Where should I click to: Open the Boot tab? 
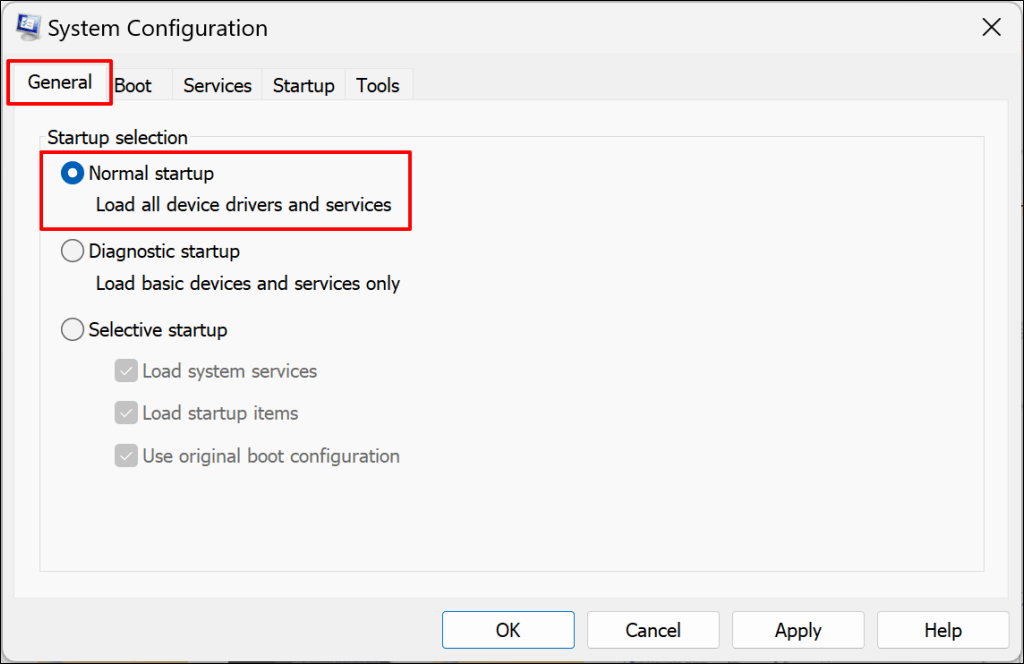point(133,86)
